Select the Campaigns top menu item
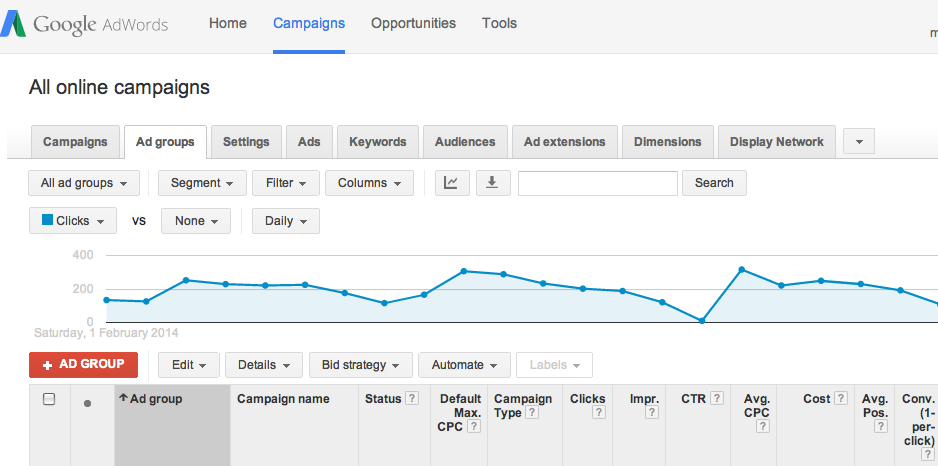This screenshot has width=938, height=466. [x=309, y=23]
